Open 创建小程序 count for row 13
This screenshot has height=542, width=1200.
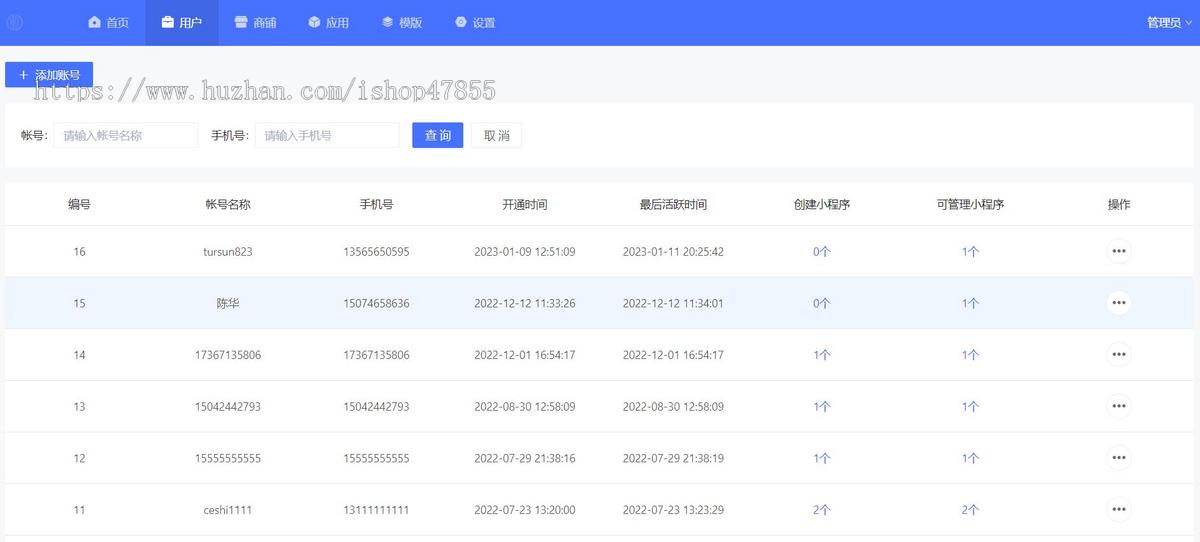822,407
